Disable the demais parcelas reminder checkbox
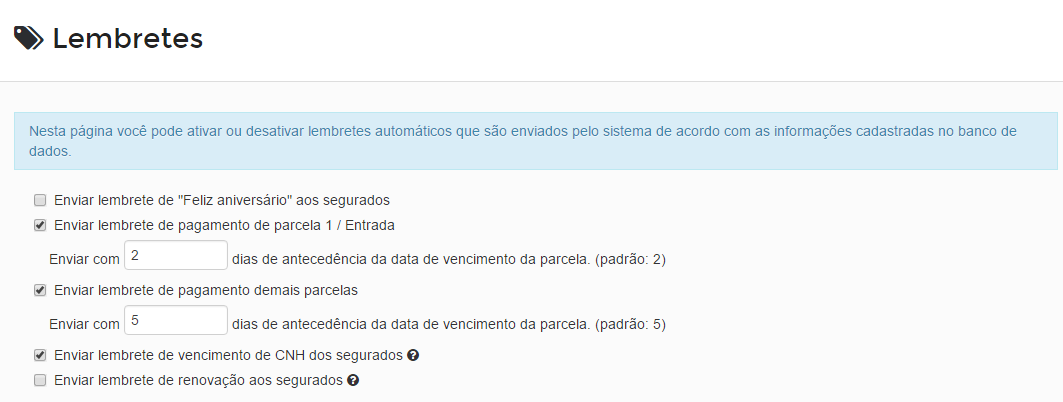 click(x=40, y=291)
